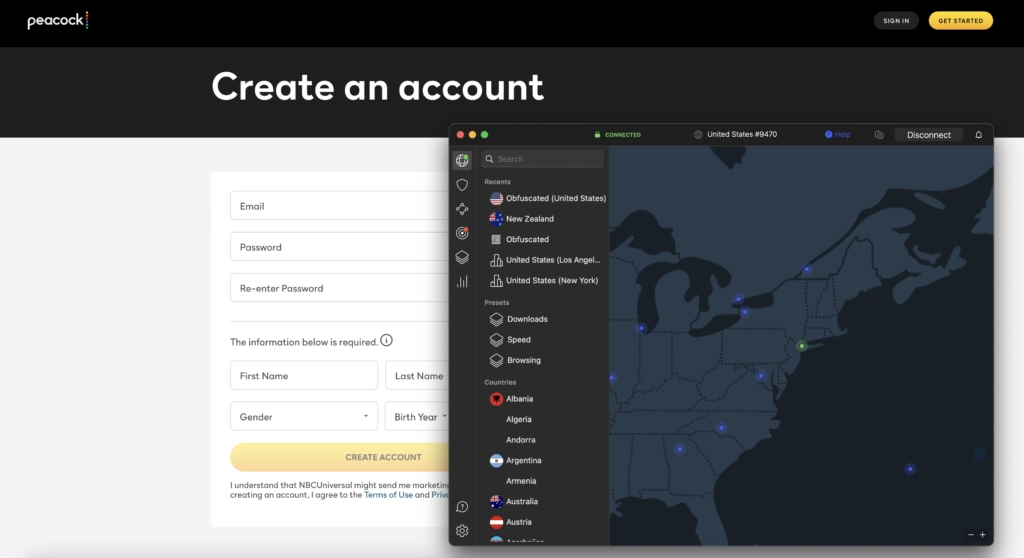Connect to Argentina in countries list
1024x558 pixels.
point(515,461)
